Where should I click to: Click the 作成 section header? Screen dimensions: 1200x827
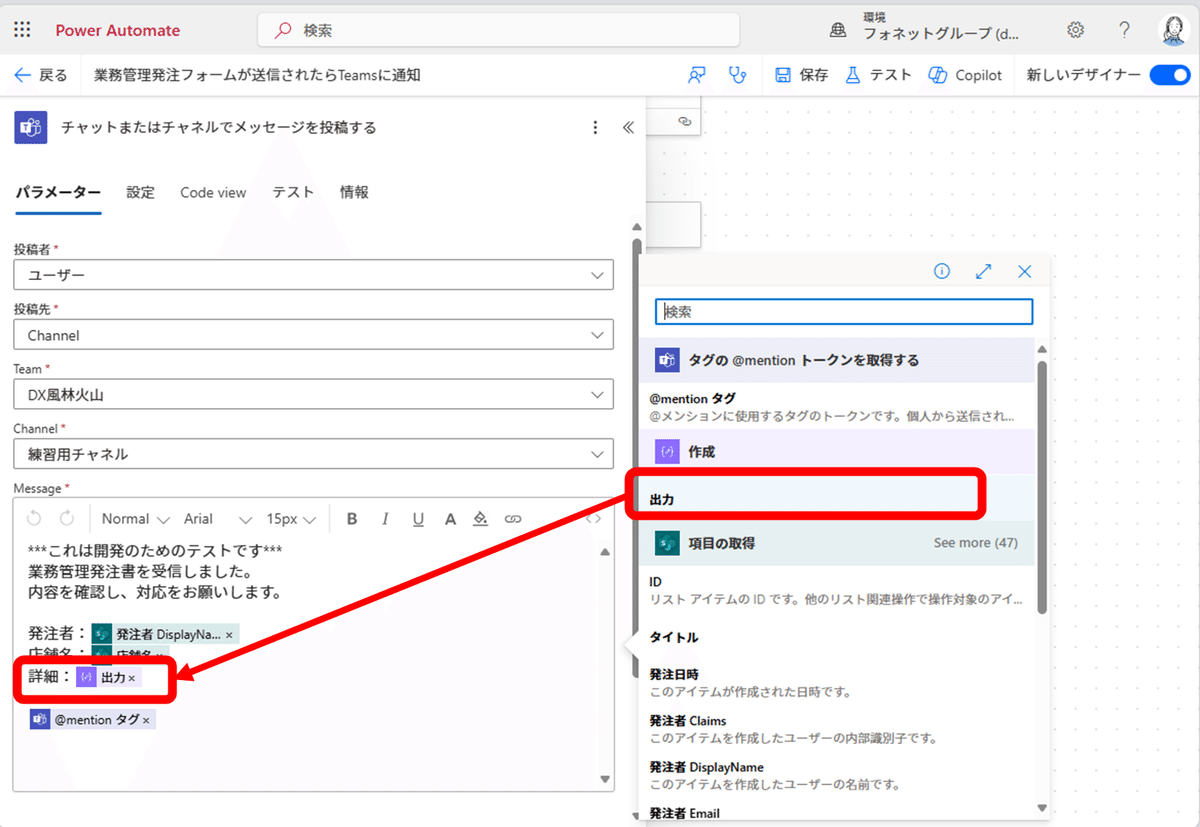click(x=837, y=452)
